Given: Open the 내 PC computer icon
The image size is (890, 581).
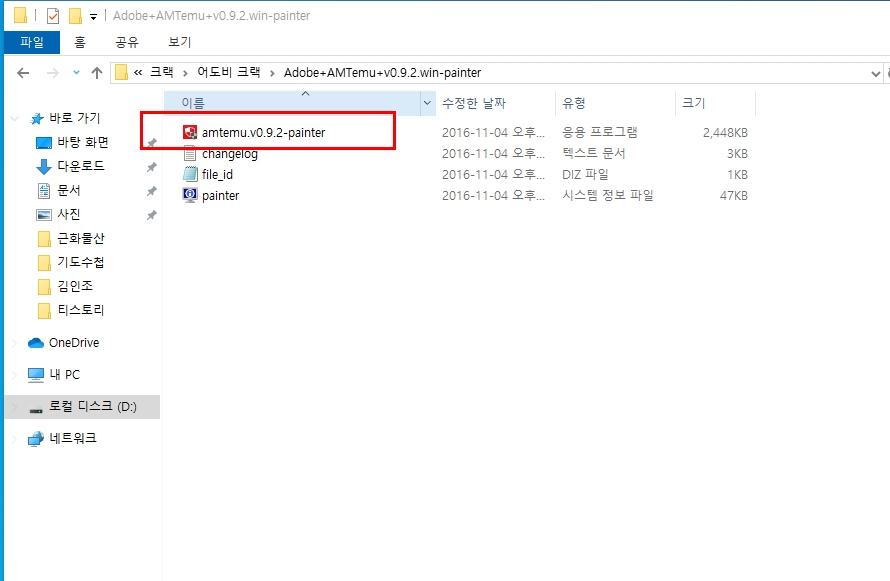Looking at the screenshot, I should 36,374.
